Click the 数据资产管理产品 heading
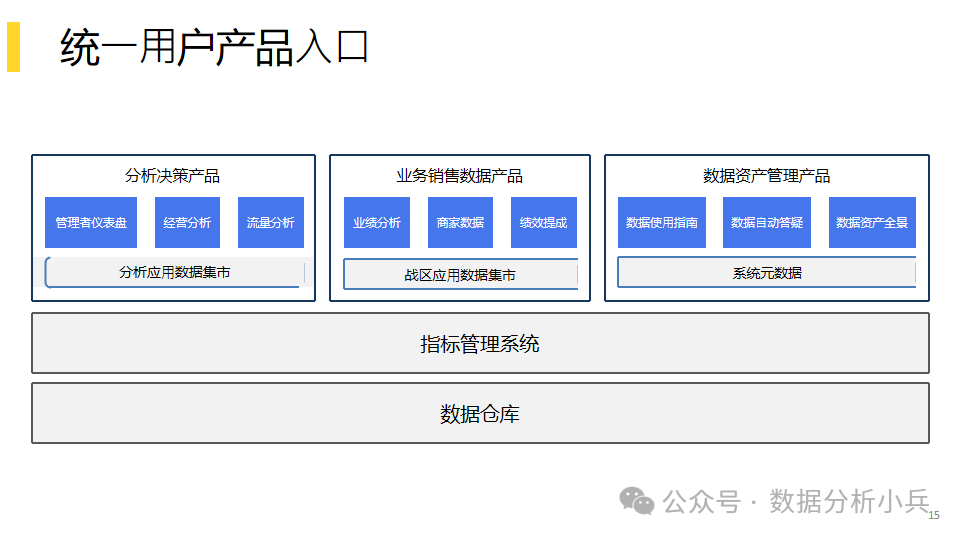The image size is (960, 540). pos(767,176)
